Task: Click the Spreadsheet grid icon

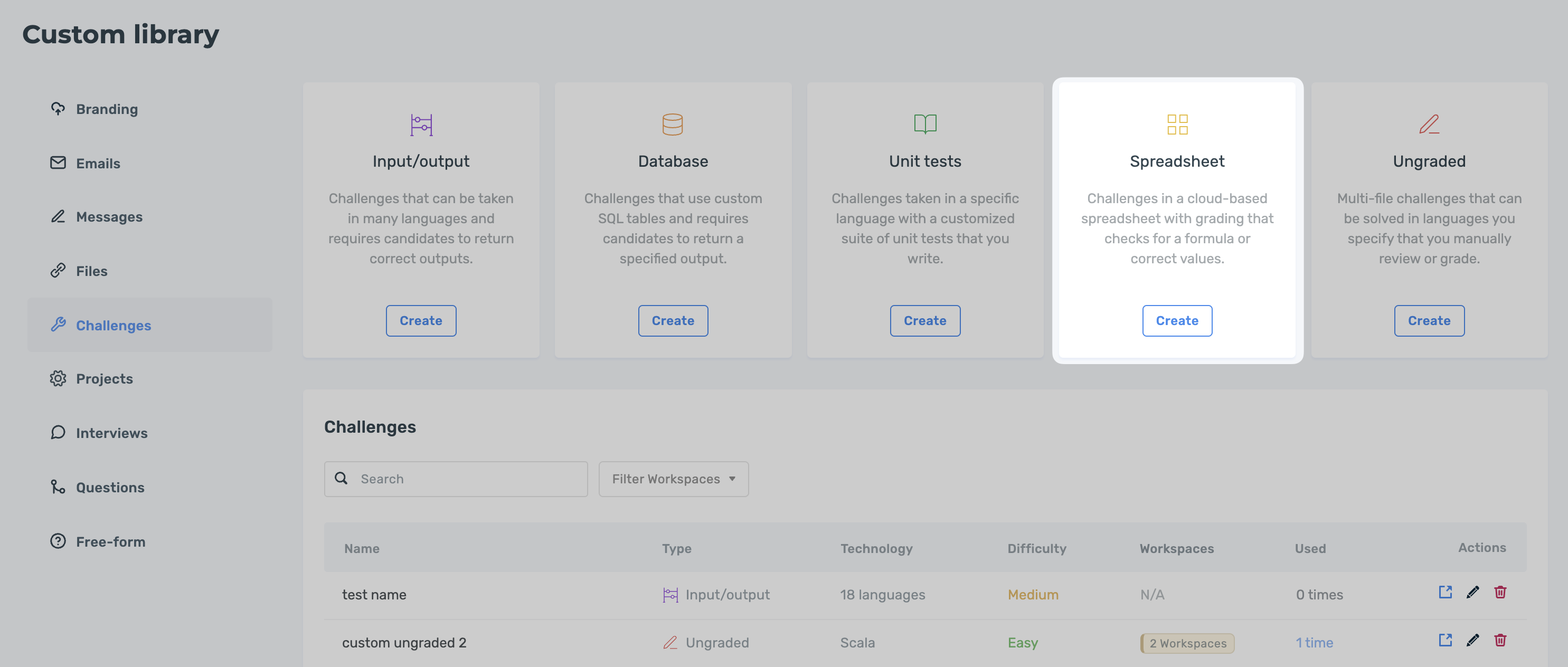Action: pyautogui.click(x=1177, y=124)
